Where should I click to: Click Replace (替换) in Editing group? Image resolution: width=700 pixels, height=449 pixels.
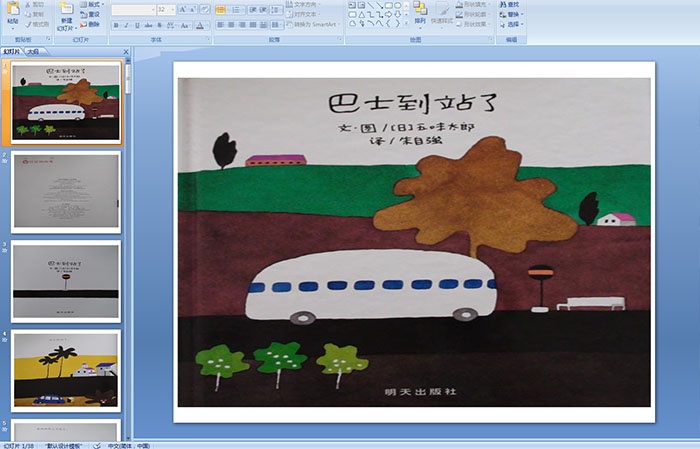(x=512, y=14)
